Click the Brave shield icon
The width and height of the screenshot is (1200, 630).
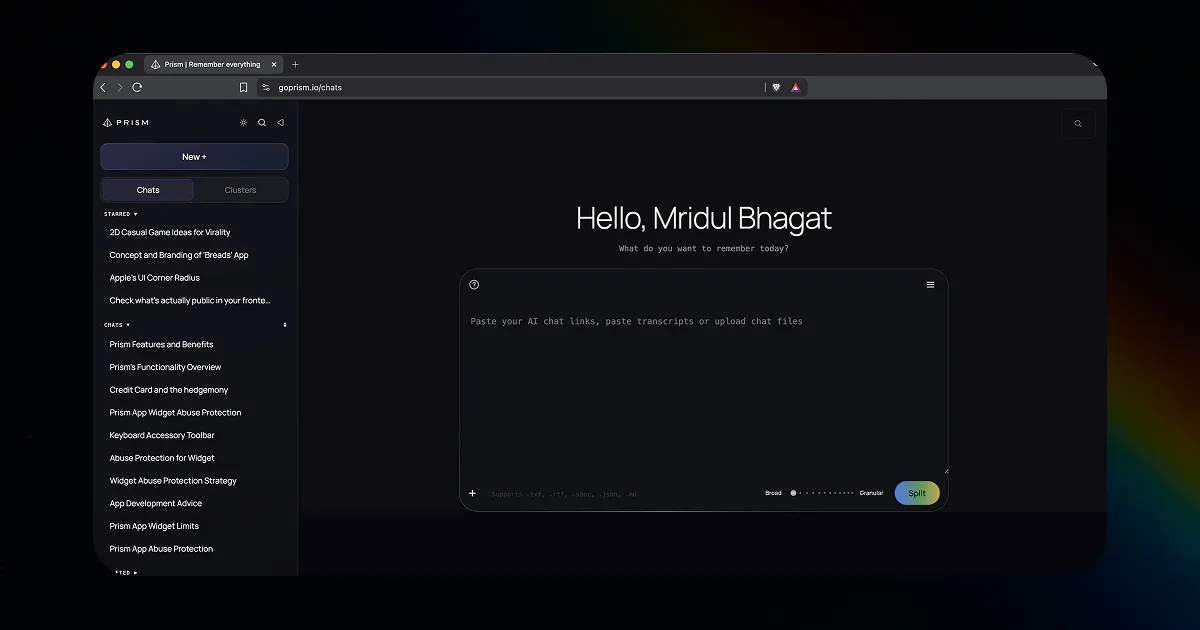point(776,87)
